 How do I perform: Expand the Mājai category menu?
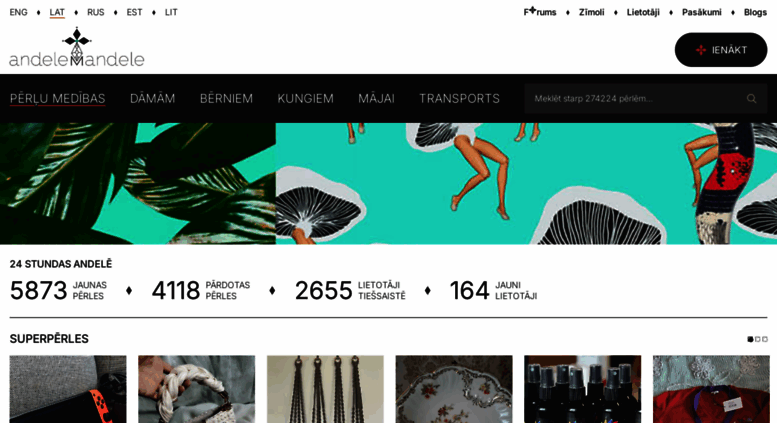pyautogui.click(x=377, y=99)
